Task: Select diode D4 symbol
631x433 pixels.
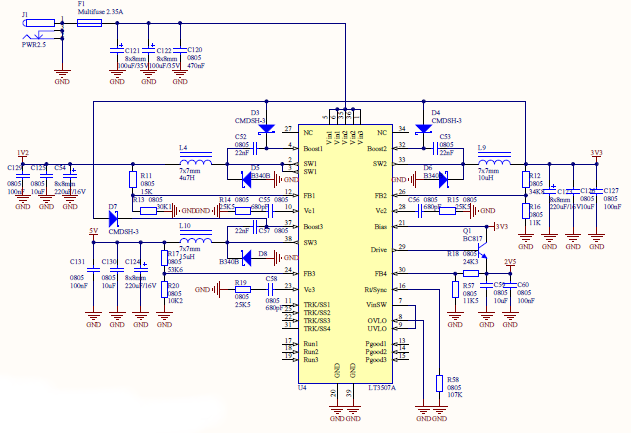Action: [x=423, y=129]
